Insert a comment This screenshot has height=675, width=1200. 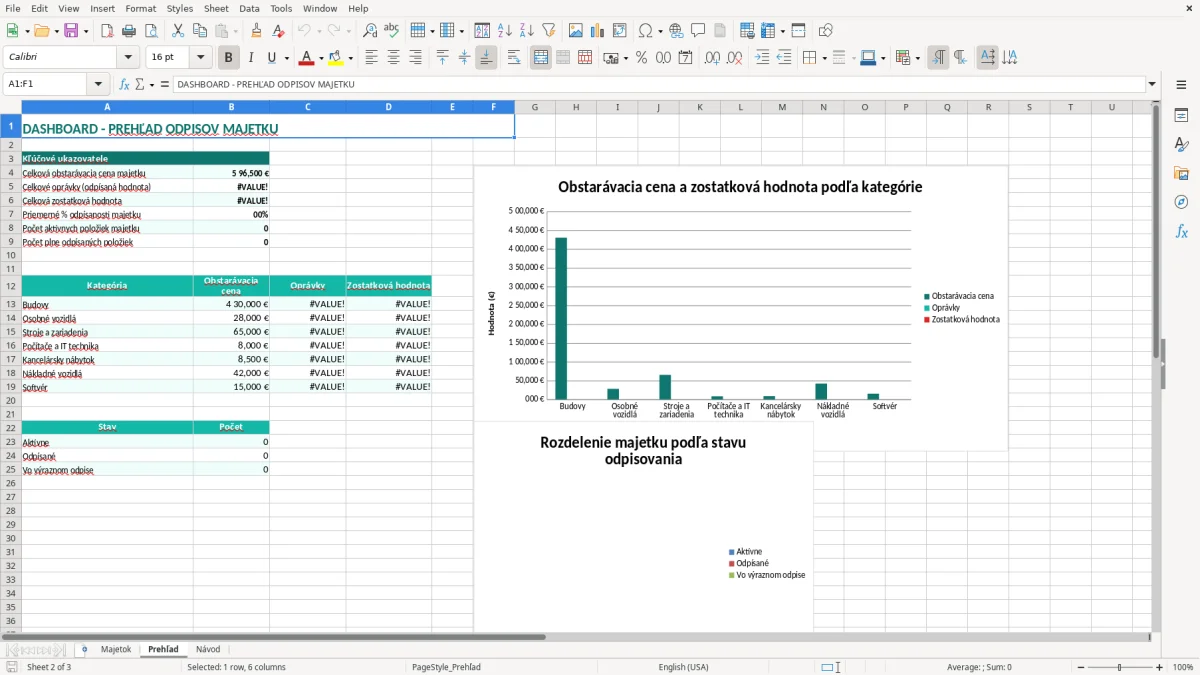click(698, 31)
